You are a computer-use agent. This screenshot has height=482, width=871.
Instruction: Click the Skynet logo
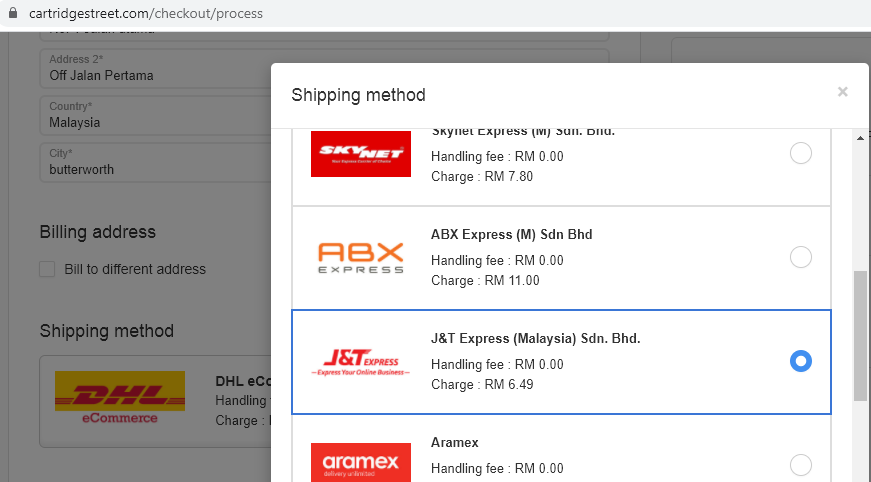coord(361,154)
